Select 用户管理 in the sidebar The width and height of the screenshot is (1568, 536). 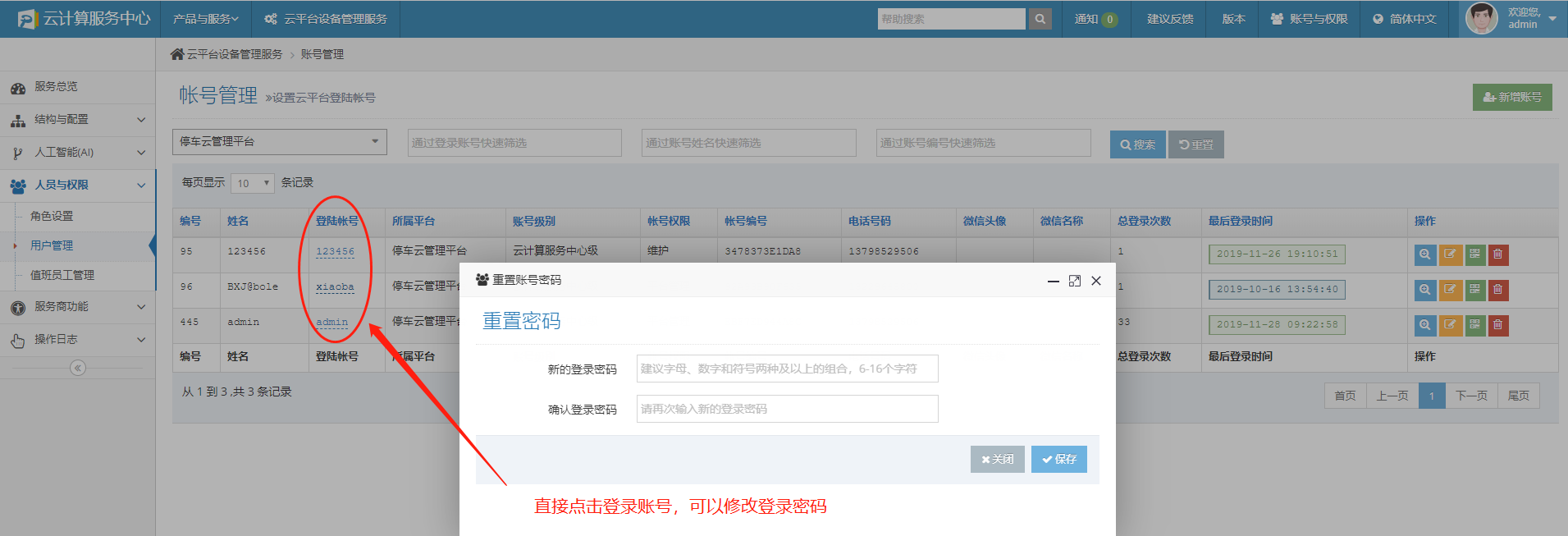pos(52,245)
